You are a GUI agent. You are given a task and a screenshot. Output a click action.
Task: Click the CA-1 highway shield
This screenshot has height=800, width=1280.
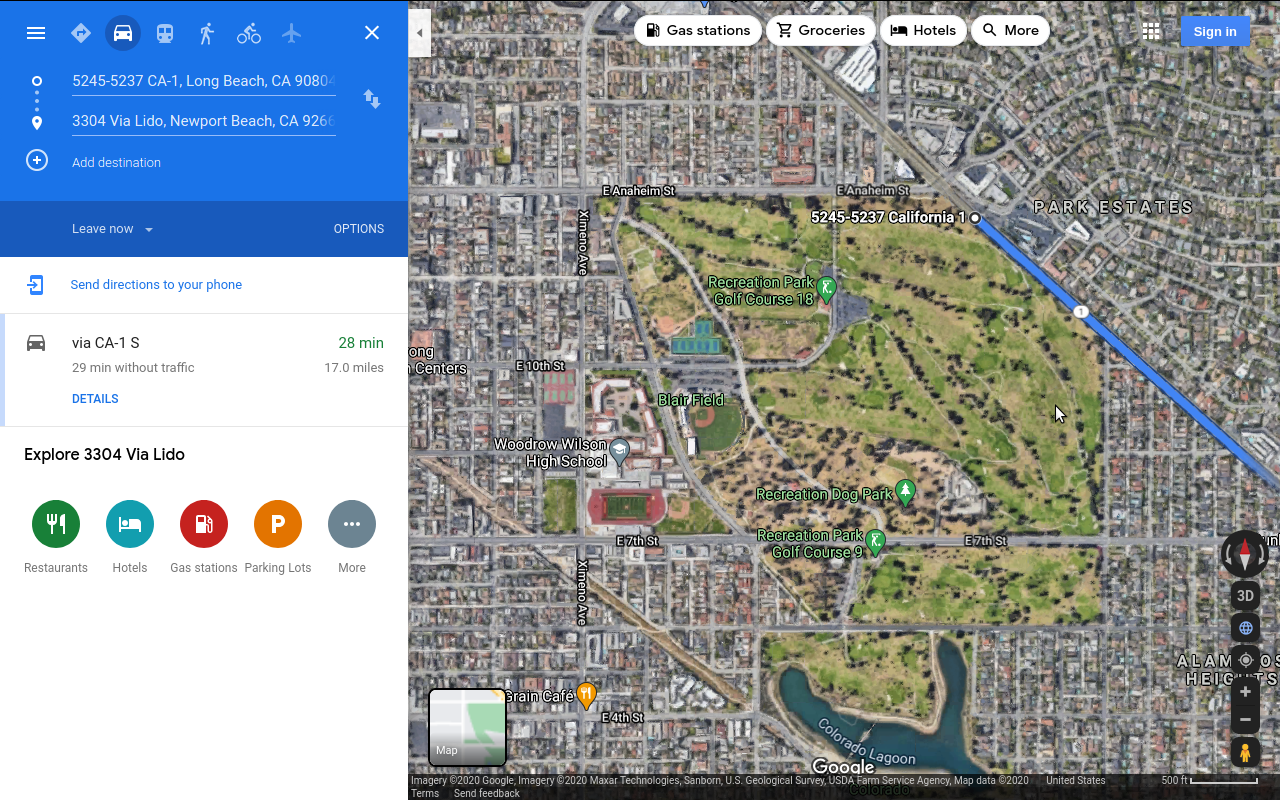coord(1081,312)
